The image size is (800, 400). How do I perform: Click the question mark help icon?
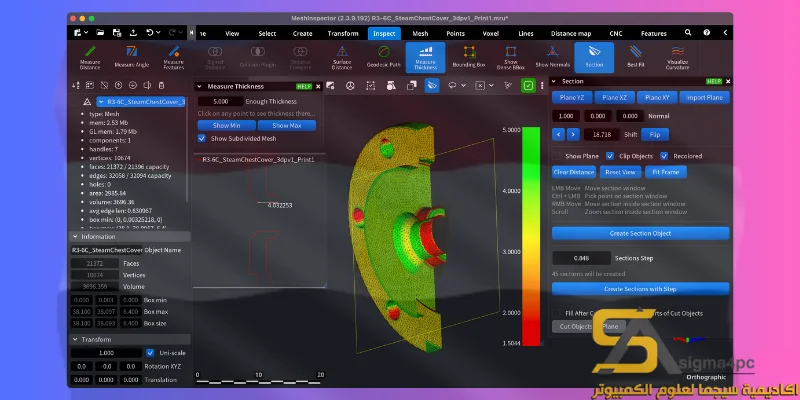pos(707,33)
